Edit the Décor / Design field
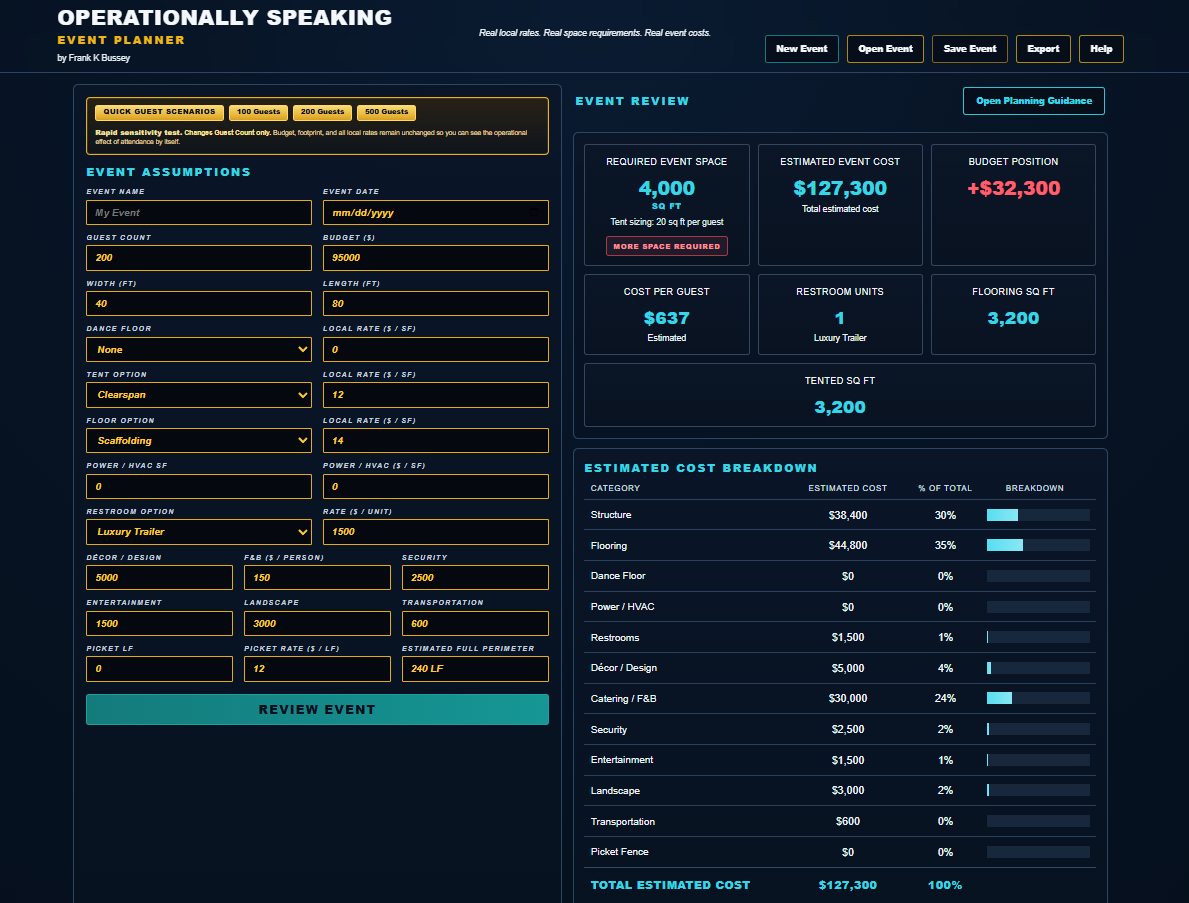 (159, 577)
